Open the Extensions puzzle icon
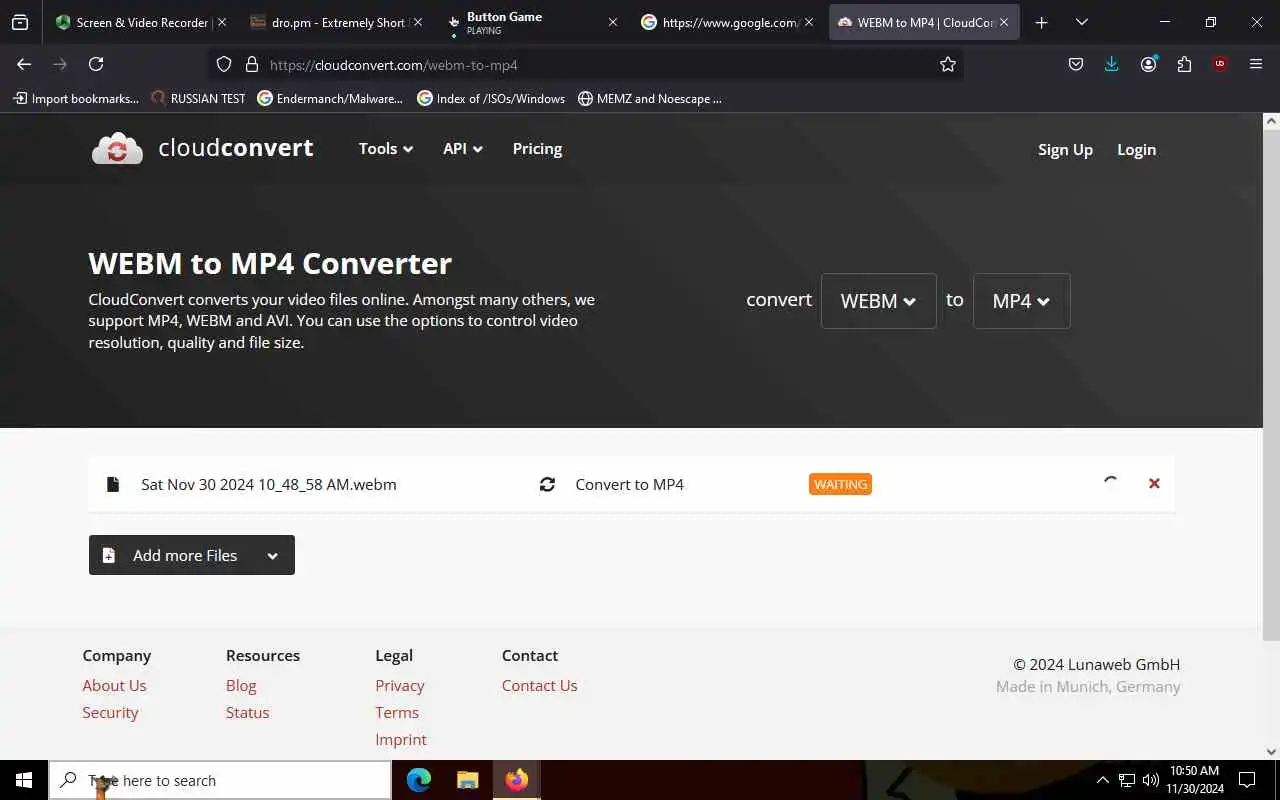This screenshot has width=1280, height=800. pos(1184,64)
